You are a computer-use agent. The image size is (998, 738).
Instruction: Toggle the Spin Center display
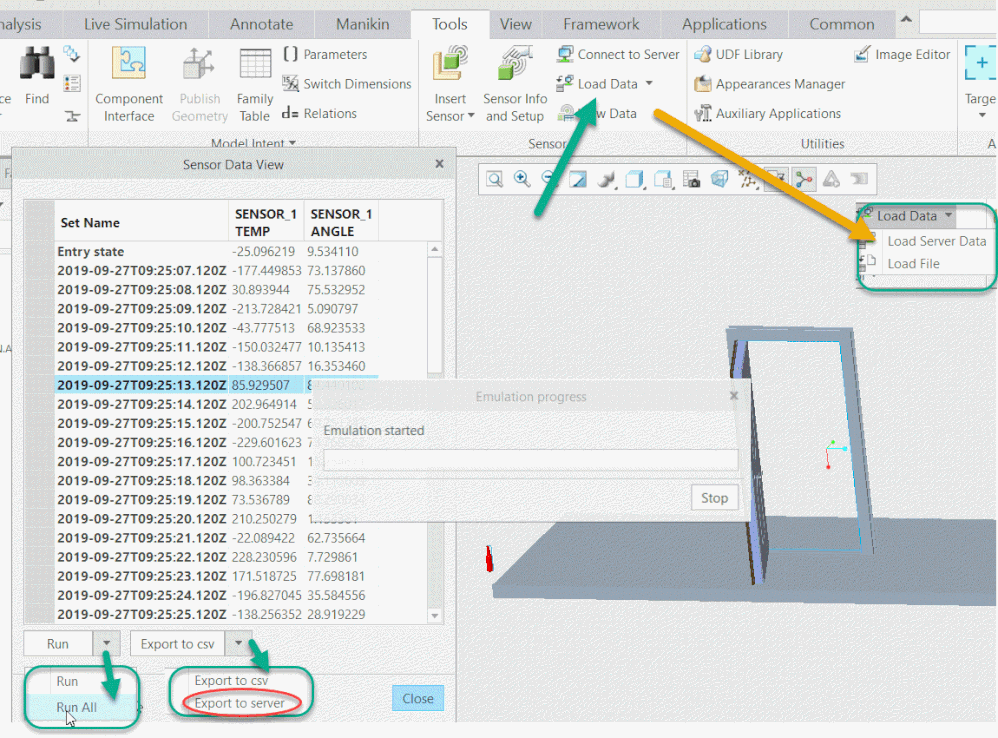click(804, 179)
